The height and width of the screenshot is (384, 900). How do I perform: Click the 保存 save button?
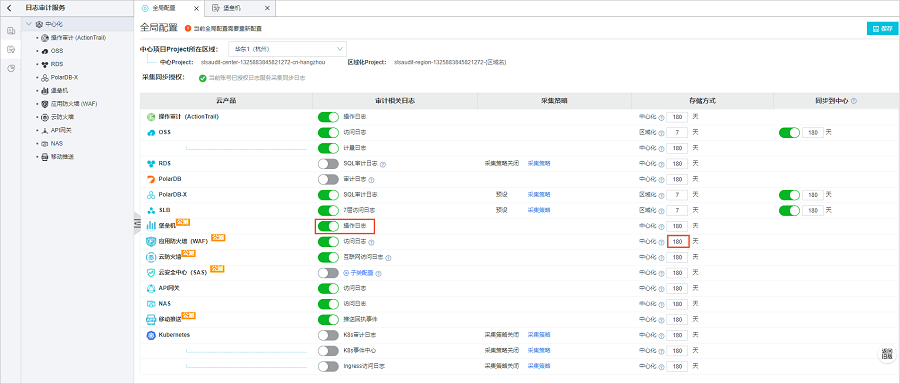click(883, 29)
